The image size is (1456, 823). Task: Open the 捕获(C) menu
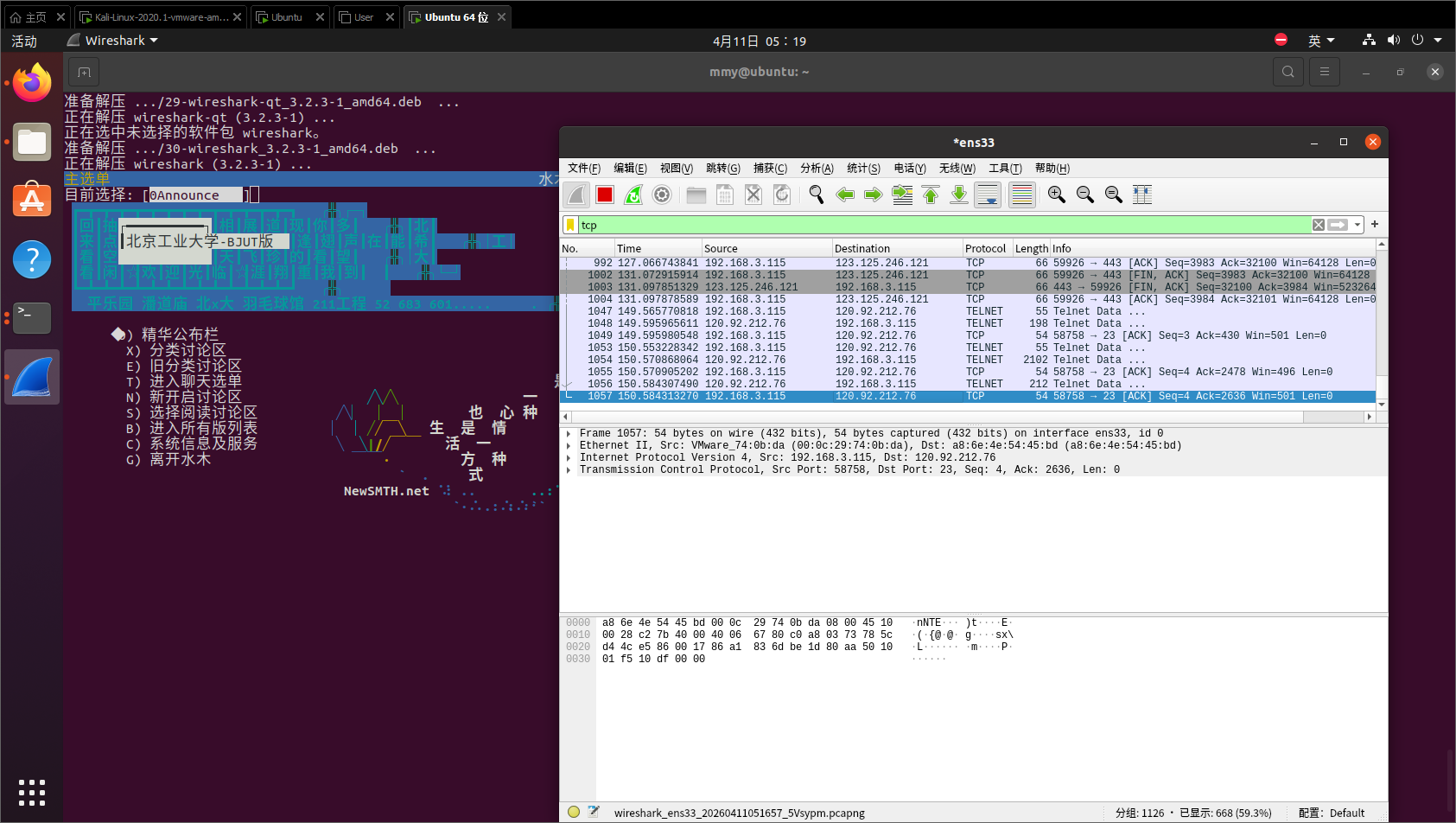770,169
